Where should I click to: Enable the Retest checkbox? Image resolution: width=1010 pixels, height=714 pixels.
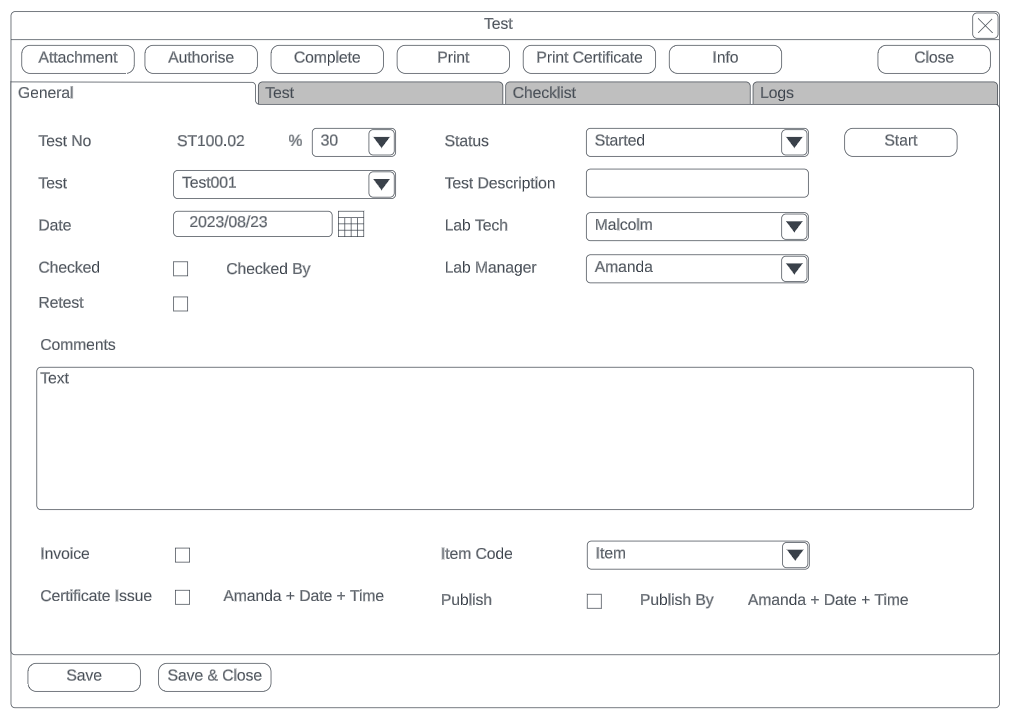pos(181,304)
